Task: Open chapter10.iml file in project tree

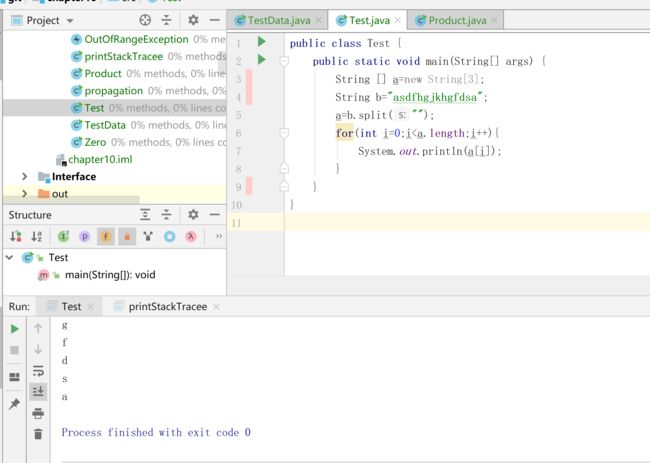Action: point(100,160)
